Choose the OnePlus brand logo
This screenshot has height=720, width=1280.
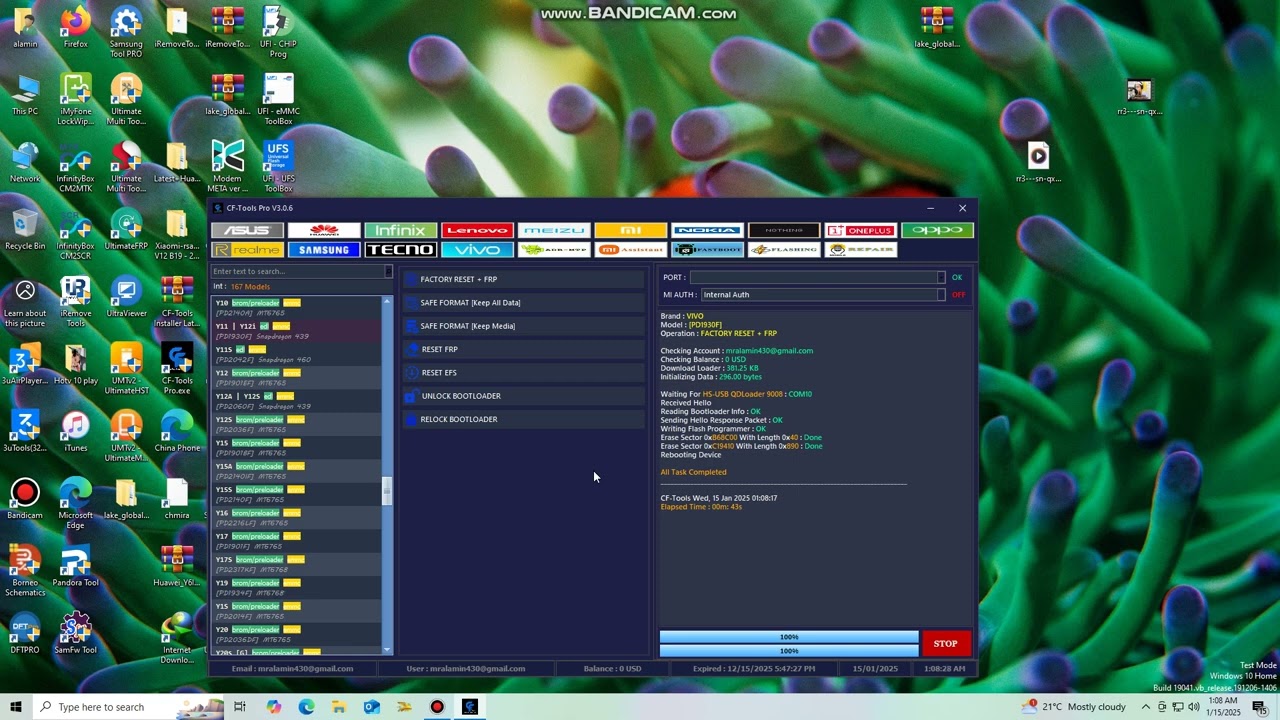tap(861, 230)
